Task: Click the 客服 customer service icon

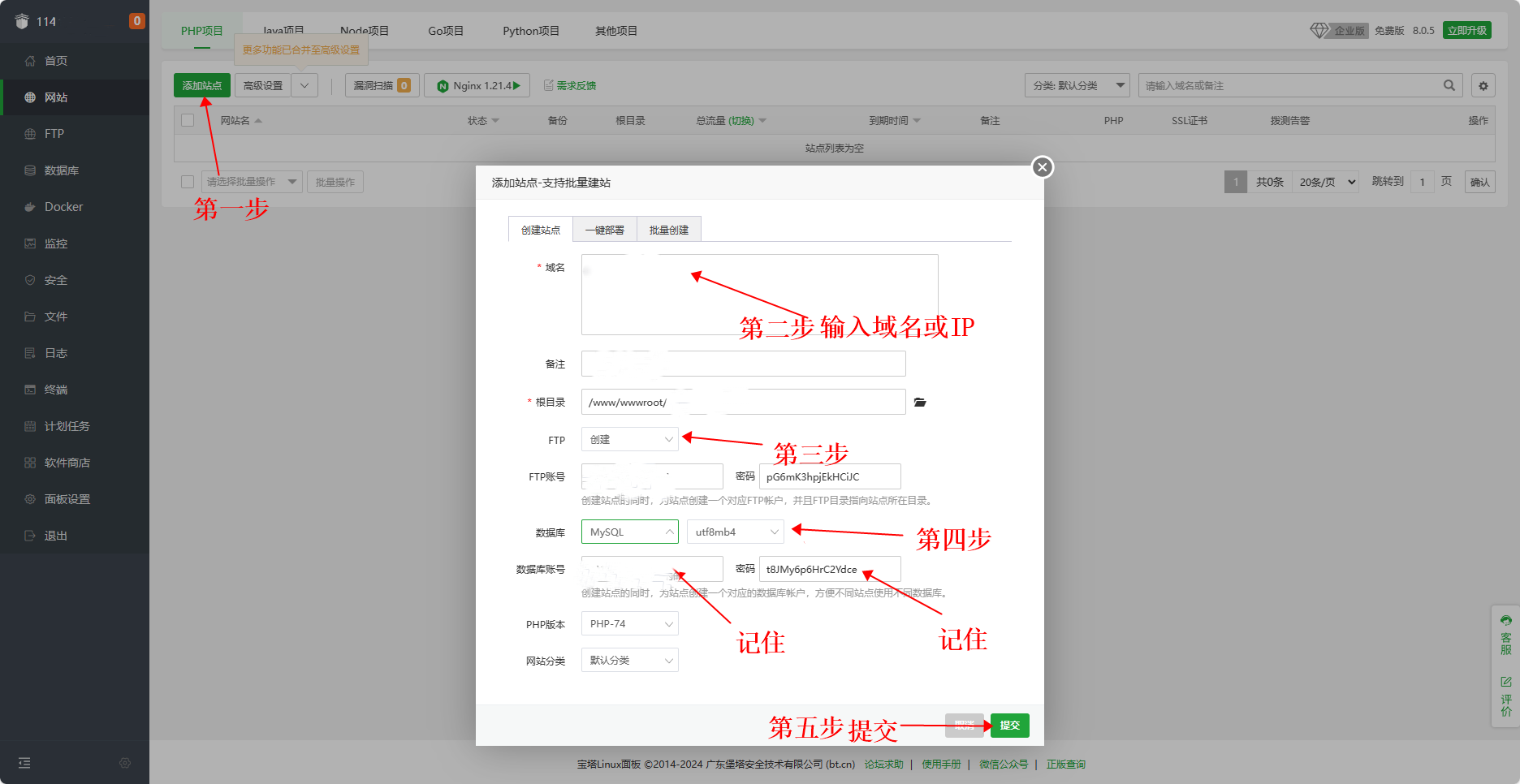Action: coord(1506,634)
